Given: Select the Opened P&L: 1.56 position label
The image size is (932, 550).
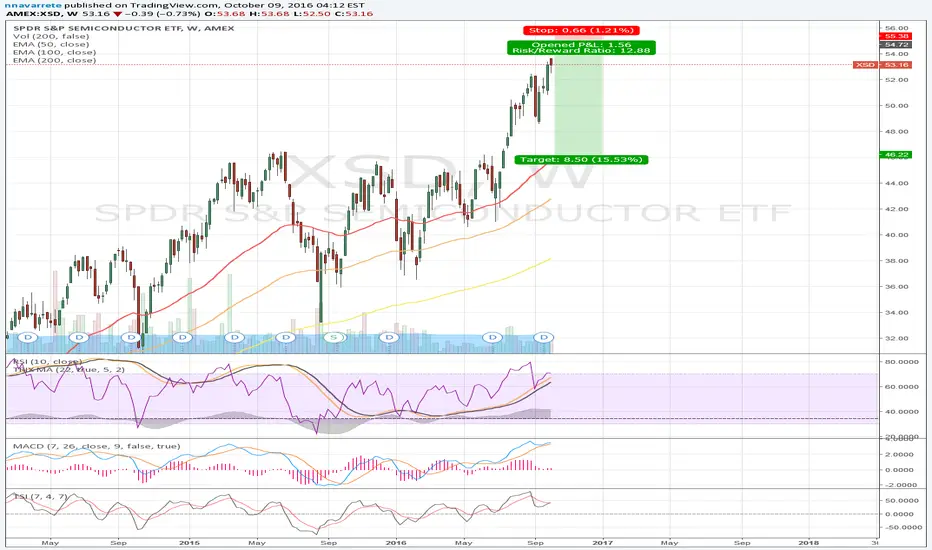Looking at the screenshot, I should [581, 45].
